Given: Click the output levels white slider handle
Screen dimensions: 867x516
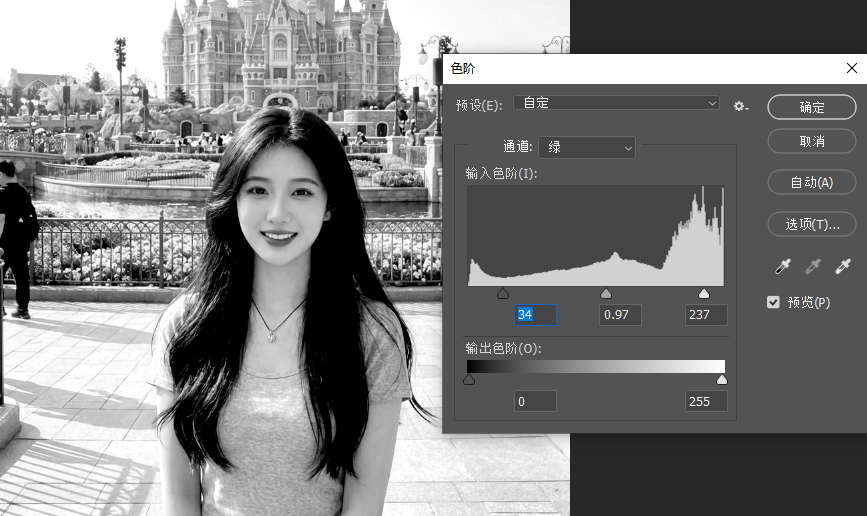Looking at the screenshot, I should 722,380.
